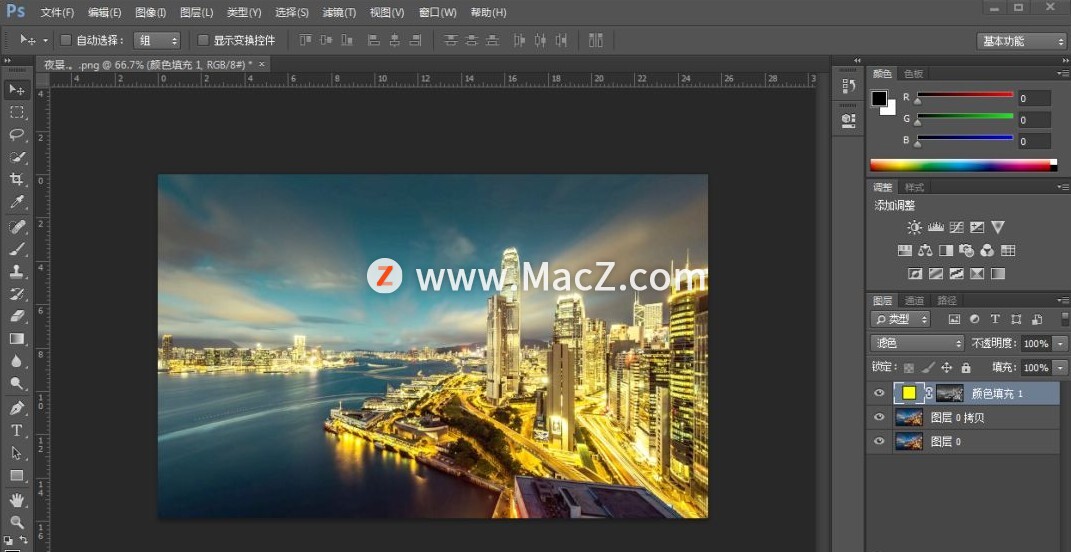Open the 3D panel icon in dock

point(848,120)
